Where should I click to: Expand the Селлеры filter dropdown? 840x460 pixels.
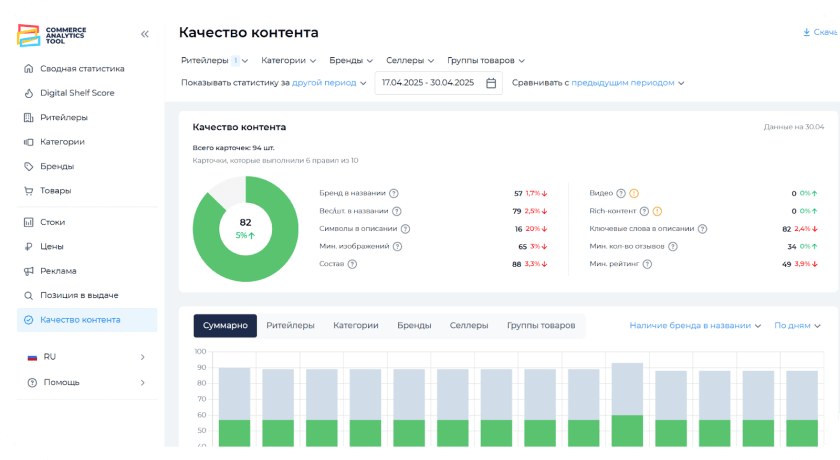tap(410, 61)
